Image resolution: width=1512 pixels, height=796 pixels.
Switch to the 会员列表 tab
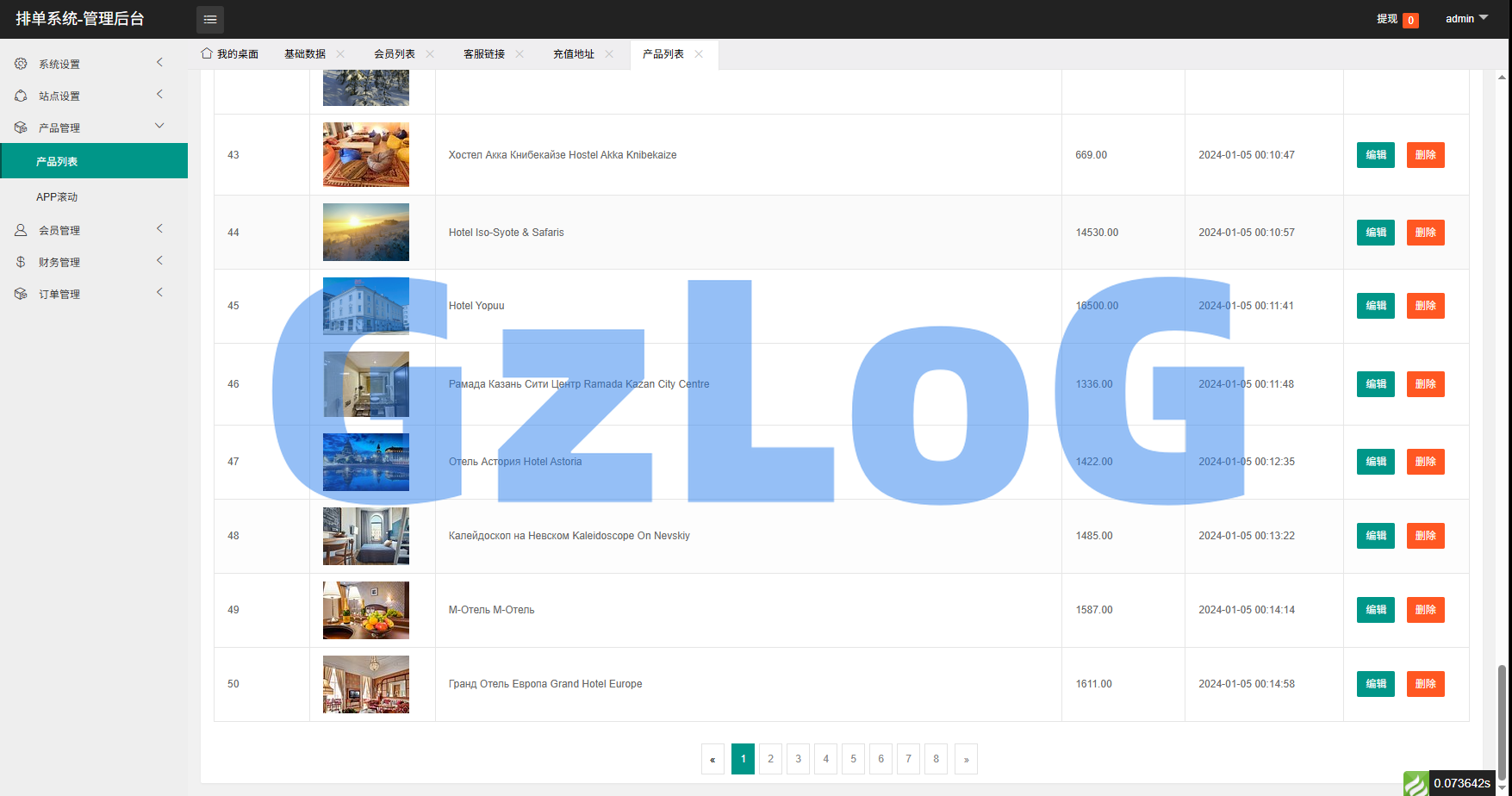(395, 54)
